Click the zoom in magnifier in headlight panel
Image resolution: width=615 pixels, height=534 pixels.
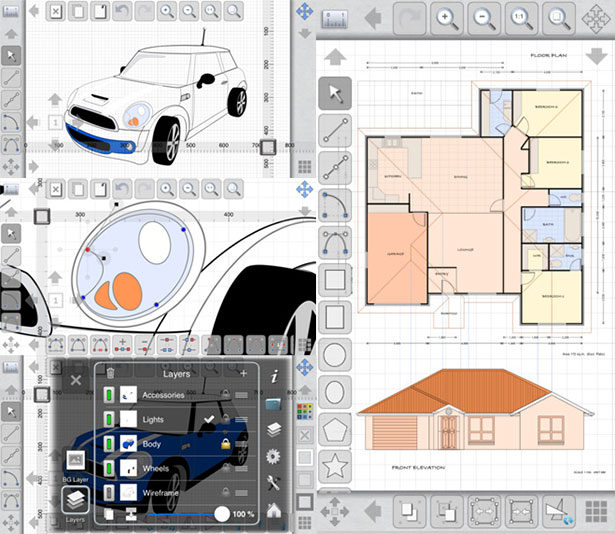click(167, 189)
